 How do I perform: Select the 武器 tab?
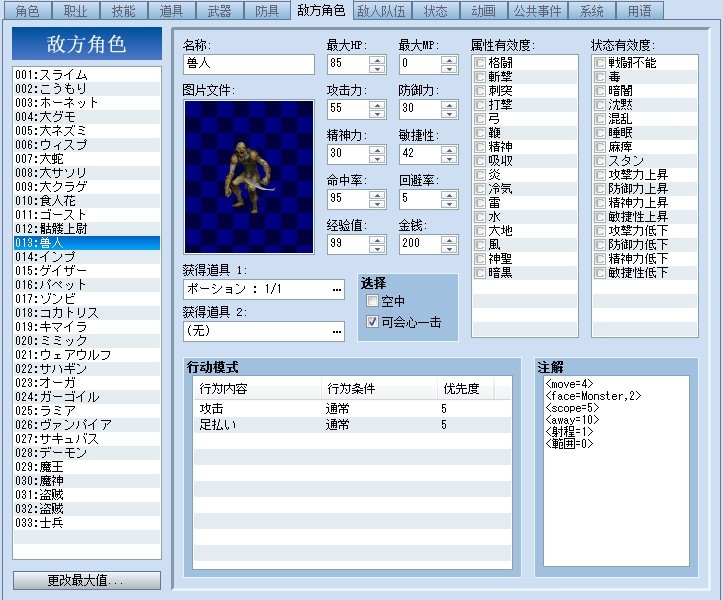pyautogui.click(x=219, y=11)
